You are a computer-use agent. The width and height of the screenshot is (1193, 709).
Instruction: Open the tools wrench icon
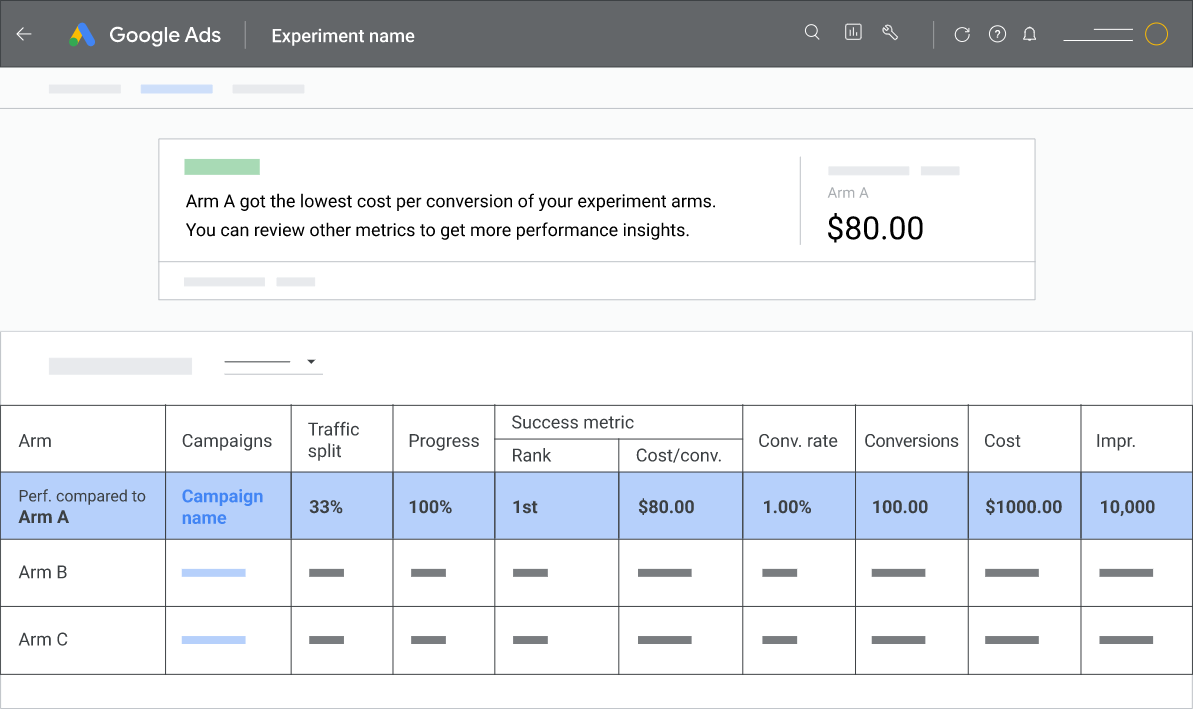coord(890,32)
